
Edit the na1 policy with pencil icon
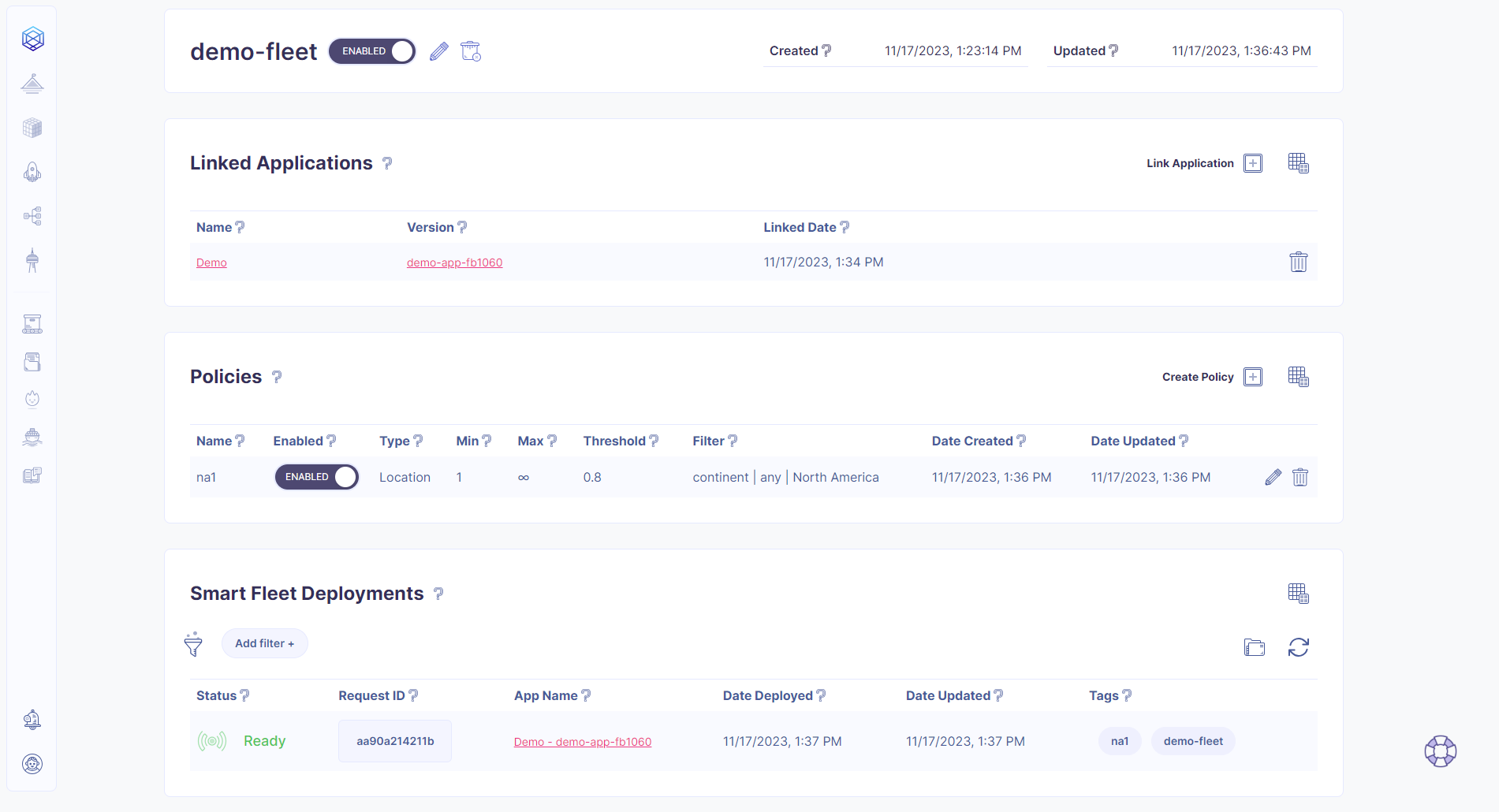[x=1273, y=477]
